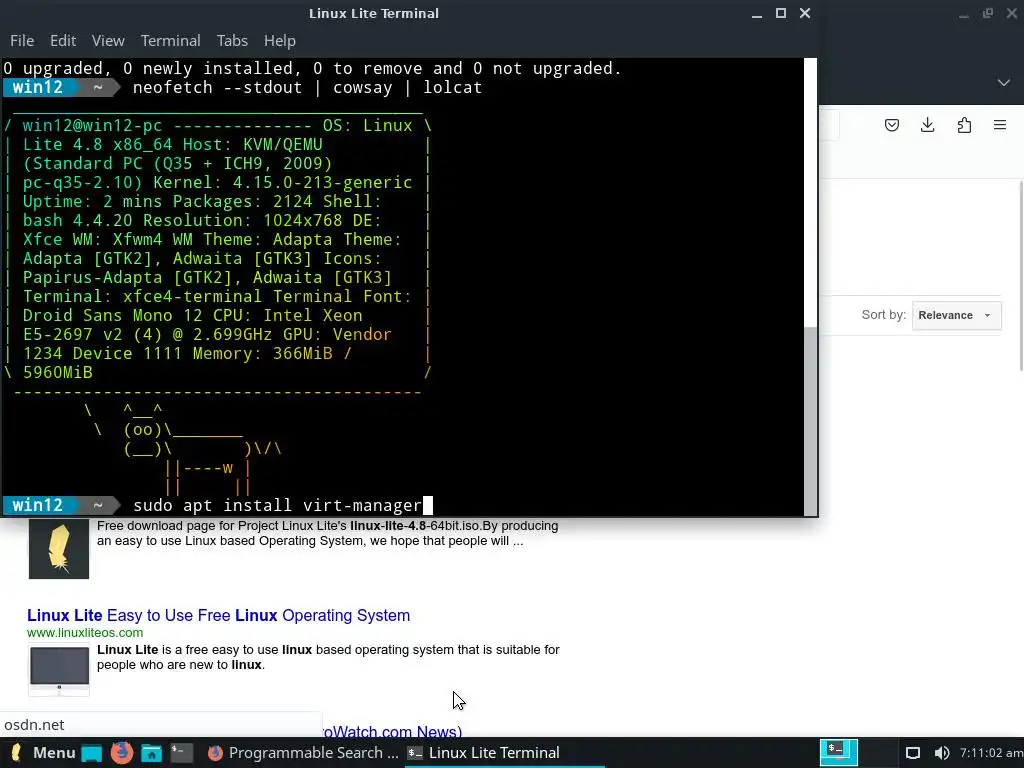The width and height of the screenshot is (1024, 768).
Task: Click the volume speaker tray icon
Action: [x=942, y=753]
